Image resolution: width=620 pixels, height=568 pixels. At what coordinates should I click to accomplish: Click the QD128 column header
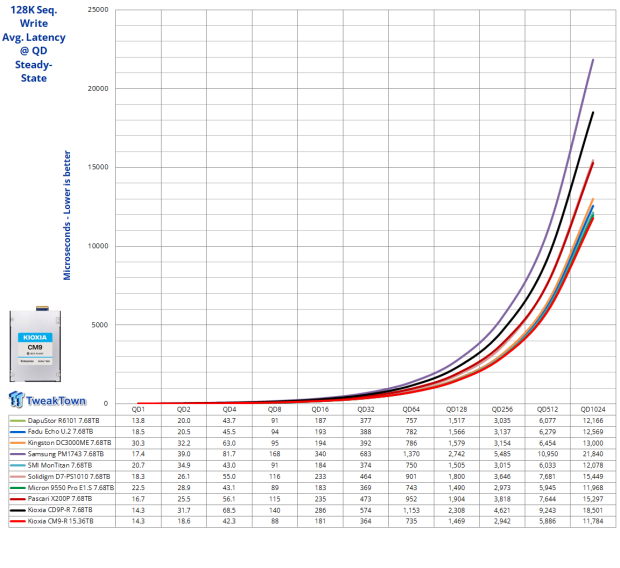pos(457,409)
